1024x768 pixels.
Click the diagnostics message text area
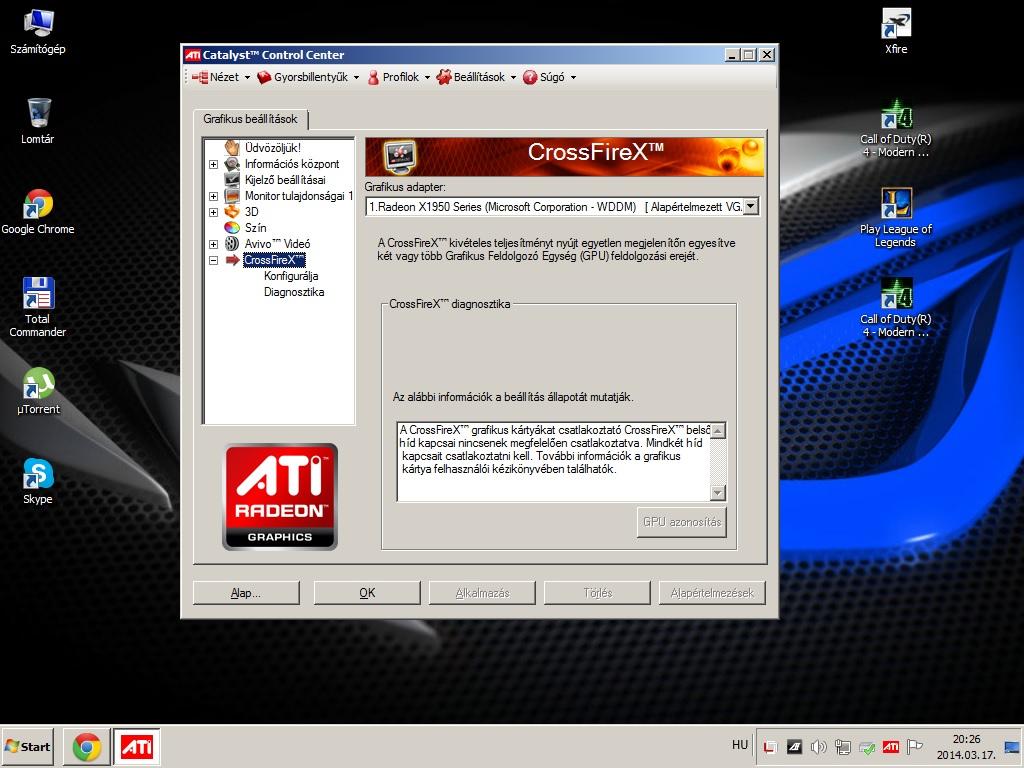tap(554, 461)
